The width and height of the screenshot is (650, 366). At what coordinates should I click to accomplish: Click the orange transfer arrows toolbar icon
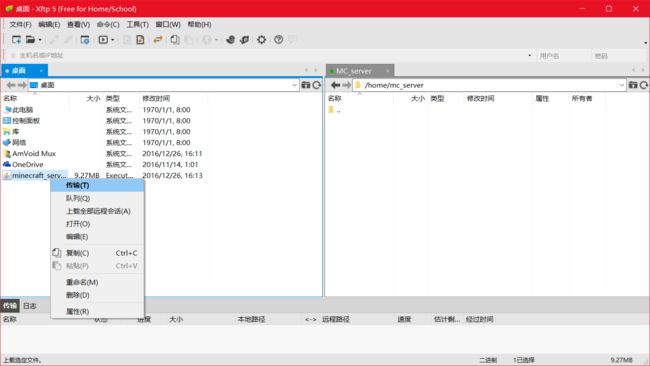coord(158,40)
